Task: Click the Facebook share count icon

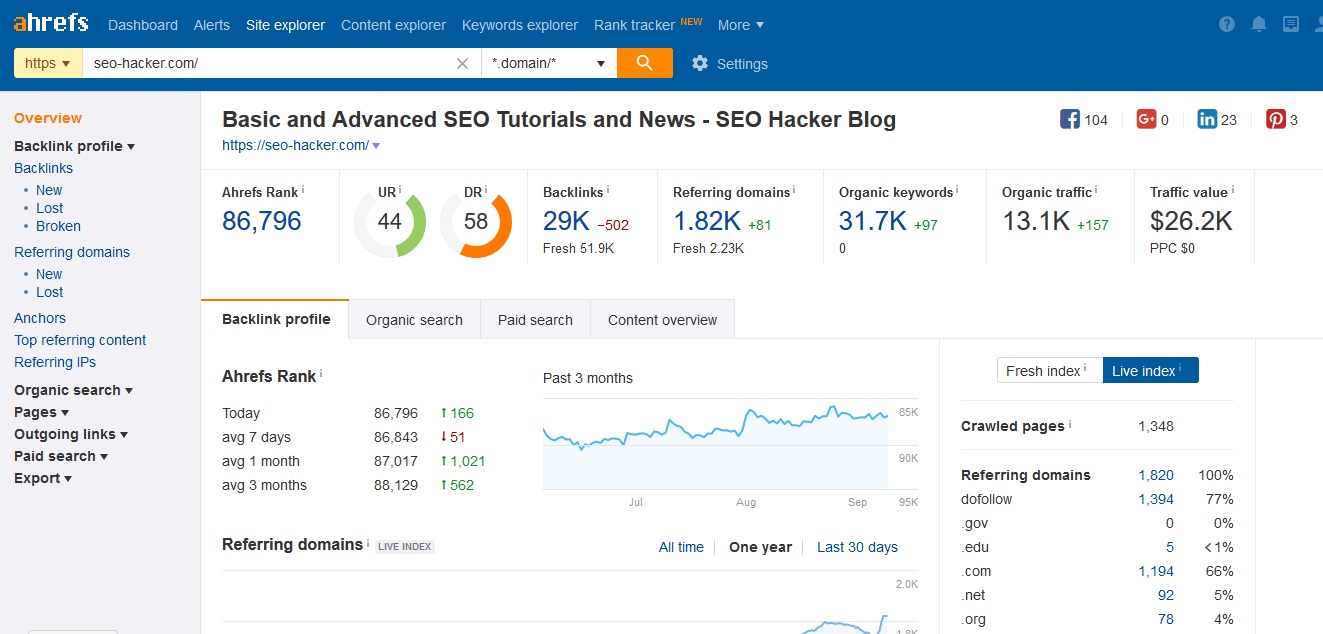Action: point(1070,119)
